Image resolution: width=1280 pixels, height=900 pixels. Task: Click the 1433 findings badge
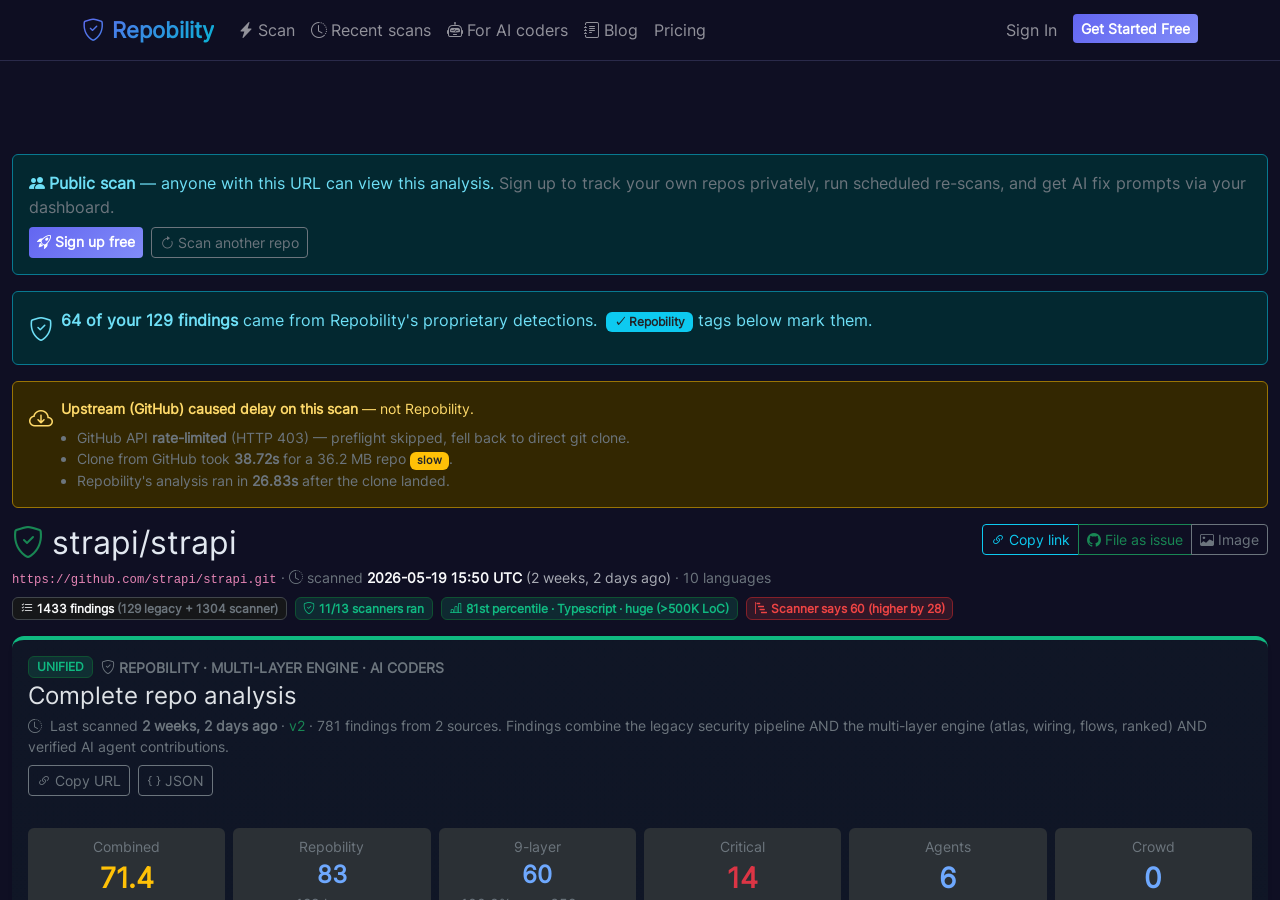[x=149, y=608]
